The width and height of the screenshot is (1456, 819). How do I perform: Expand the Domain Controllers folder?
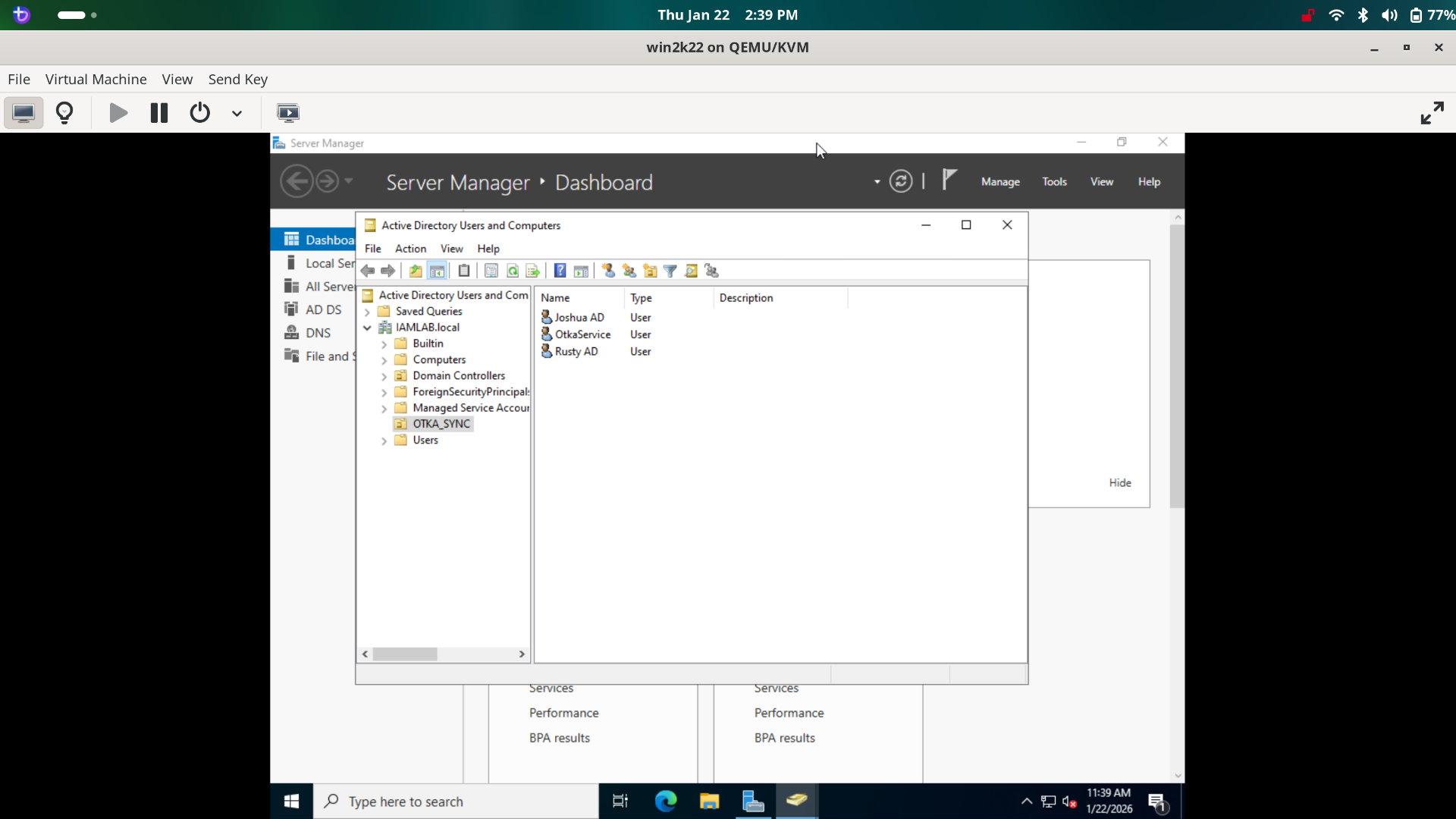384,375
